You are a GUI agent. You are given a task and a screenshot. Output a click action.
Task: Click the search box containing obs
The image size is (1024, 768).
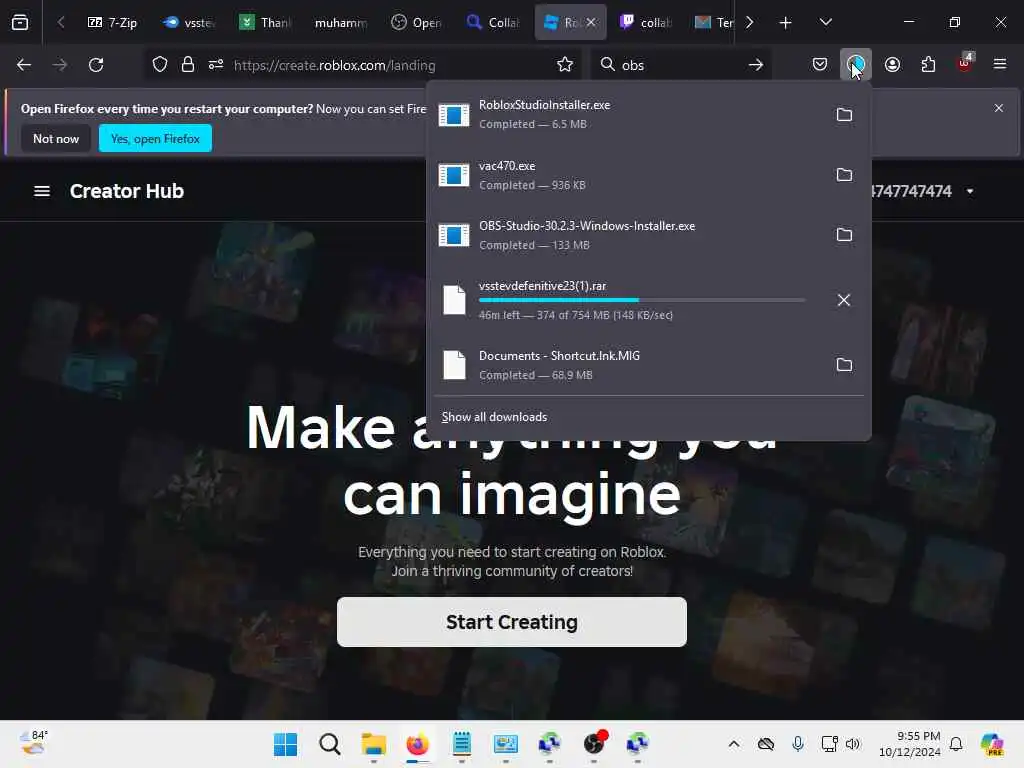pos(679,65)
